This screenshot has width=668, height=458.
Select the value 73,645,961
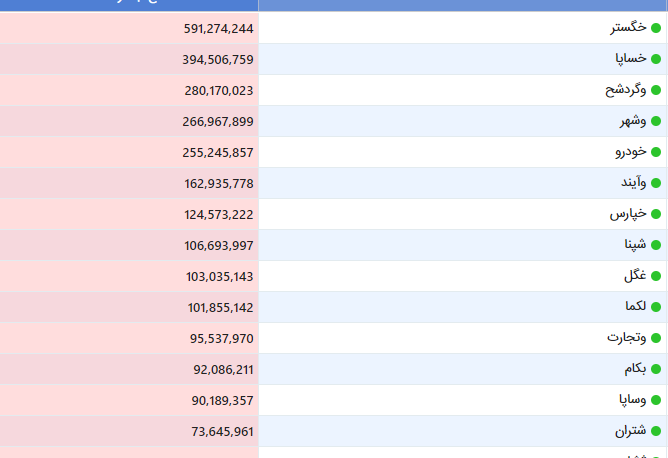[x=222, y=432]
